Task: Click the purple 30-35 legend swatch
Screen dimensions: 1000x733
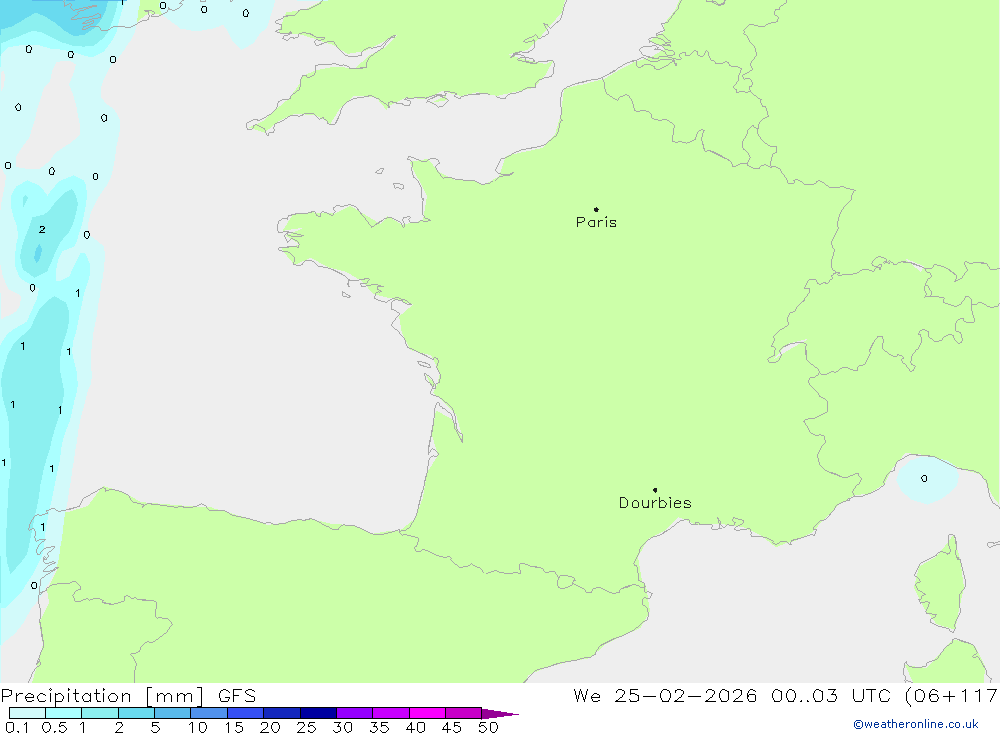Action: tap(354, 713)
